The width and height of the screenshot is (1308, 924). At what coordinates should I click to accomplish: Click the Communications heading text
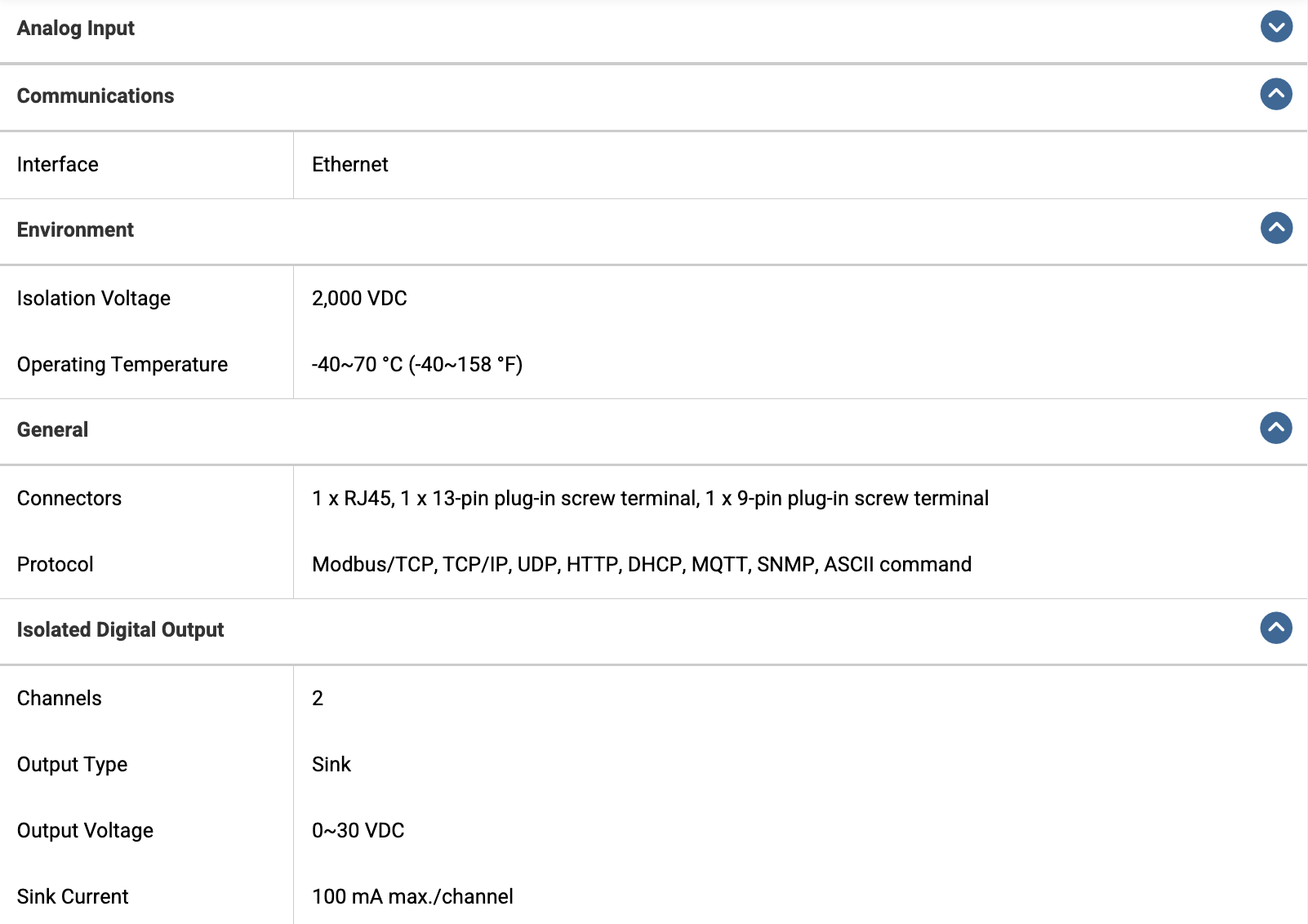[x=96, y=96]
